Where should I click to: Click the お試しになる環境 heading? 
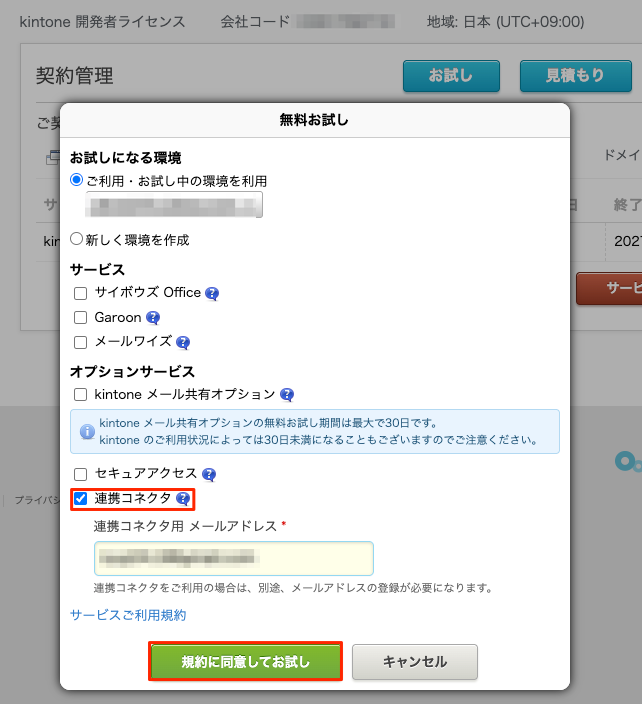125,158
